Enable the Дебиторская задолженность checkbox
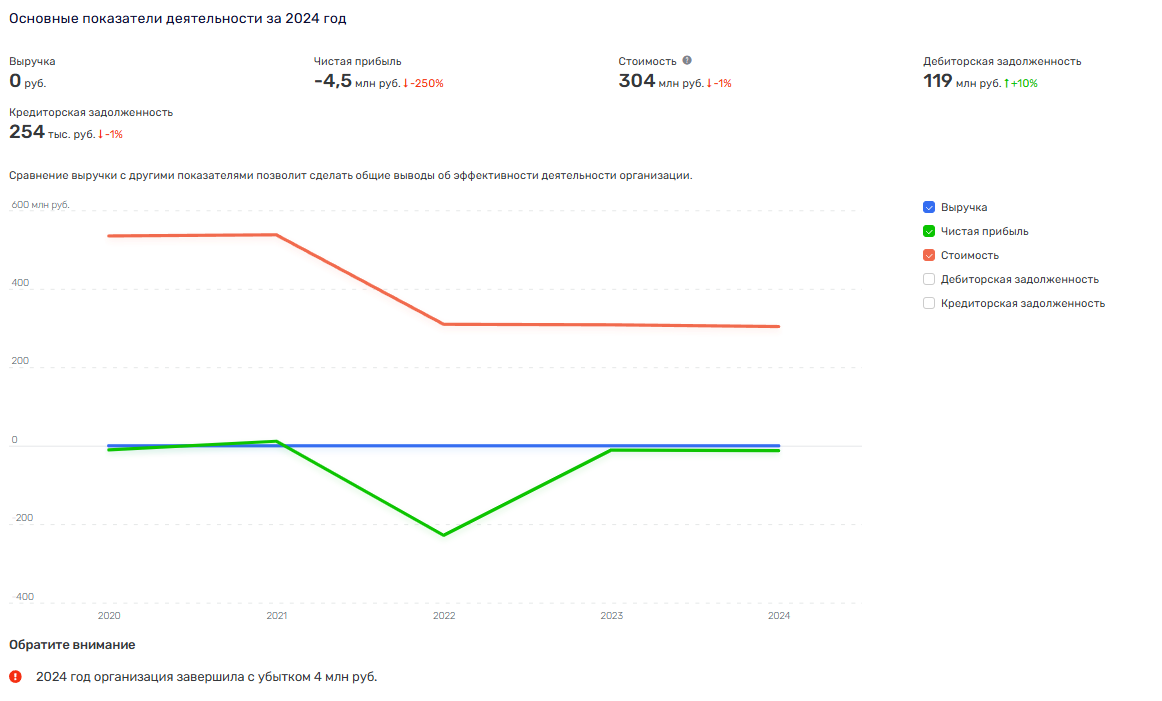 tap(929, 279)
